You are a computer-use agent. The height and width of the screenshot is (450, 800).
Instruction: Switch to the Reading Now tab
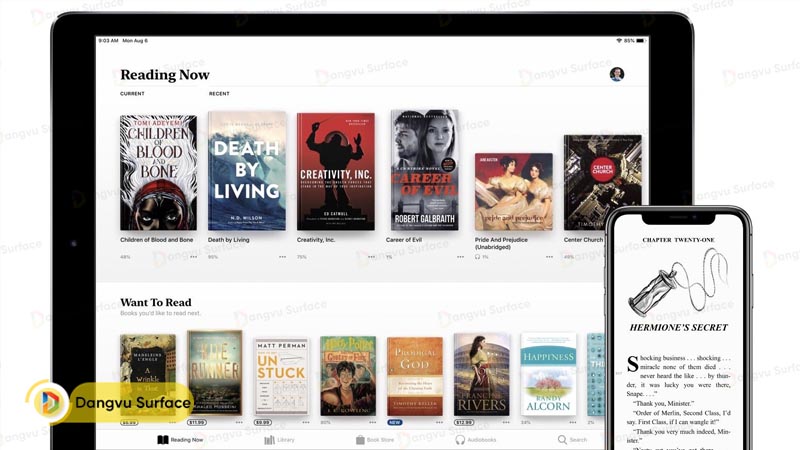pyautogui.click(x=180, y=440)
